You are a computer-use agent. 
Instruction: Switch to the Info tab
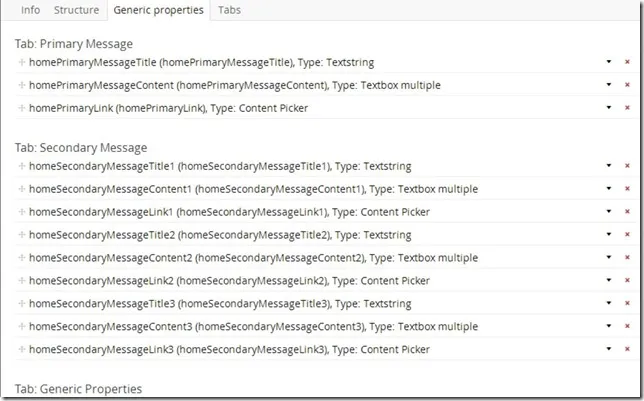coord(30,10)
